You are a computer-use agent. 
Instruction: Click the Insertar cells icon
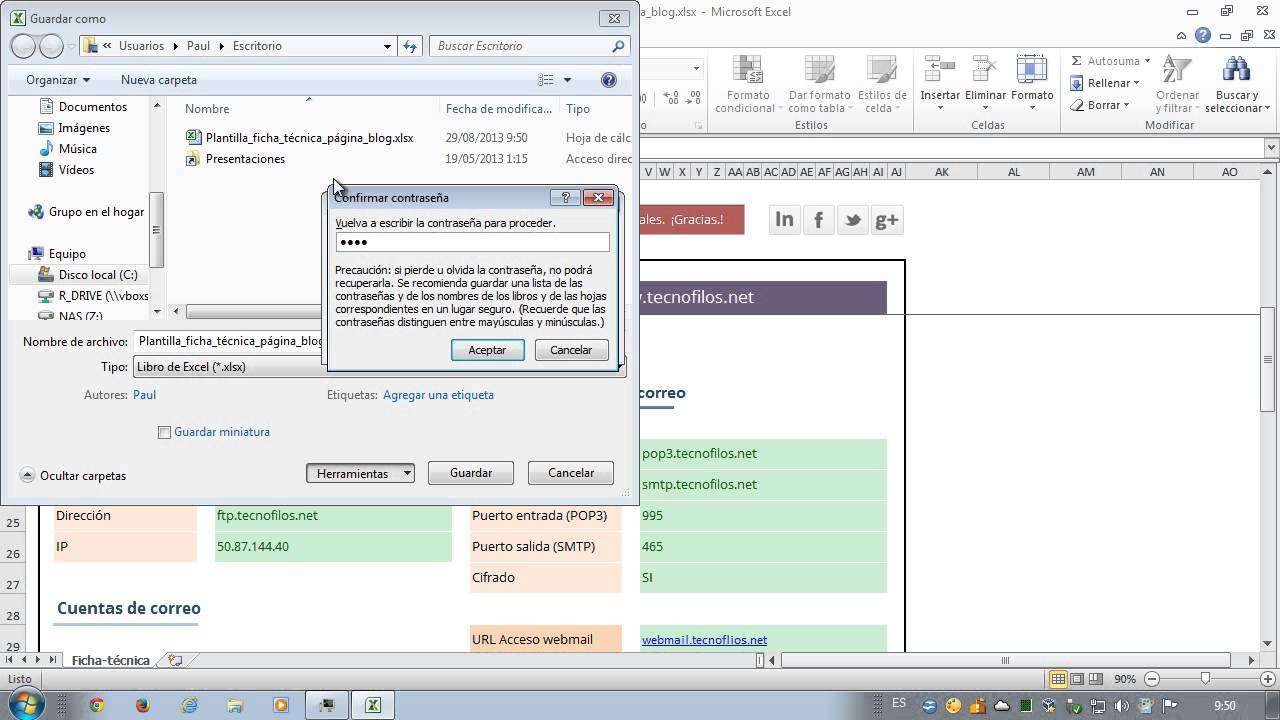(x=940, y=71)
